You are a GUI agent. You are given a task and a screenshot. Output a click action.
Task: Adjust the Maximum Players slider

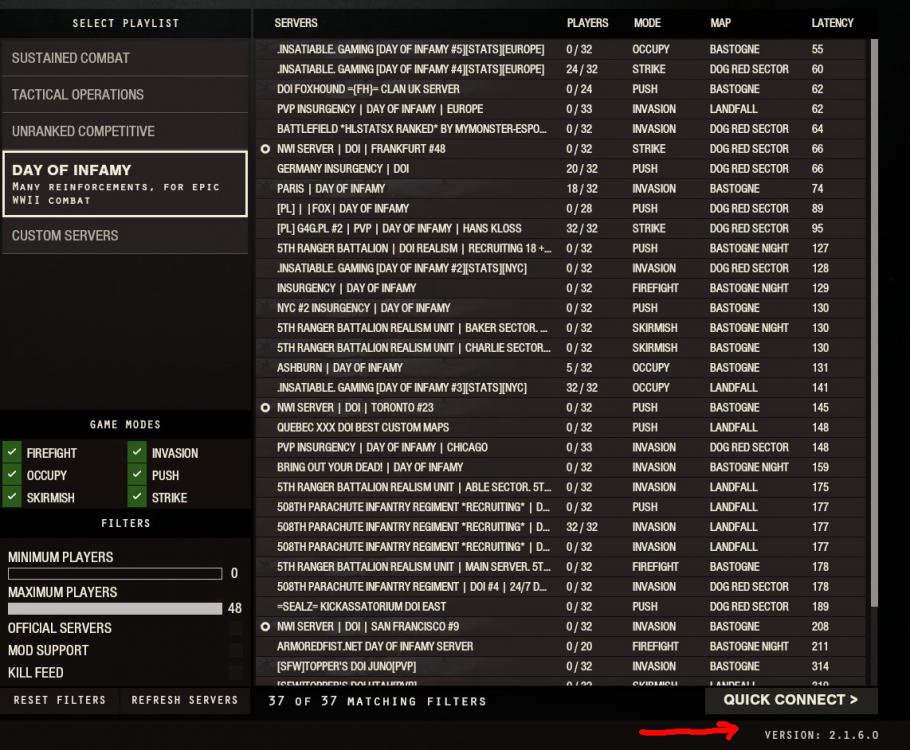115,608
